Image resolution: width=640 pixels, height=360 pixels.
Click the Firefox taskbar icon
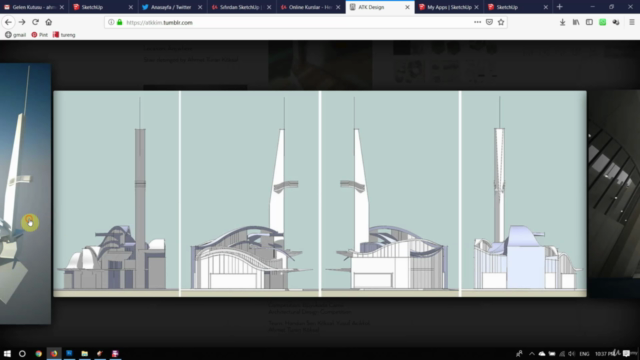tap(54, 353)
